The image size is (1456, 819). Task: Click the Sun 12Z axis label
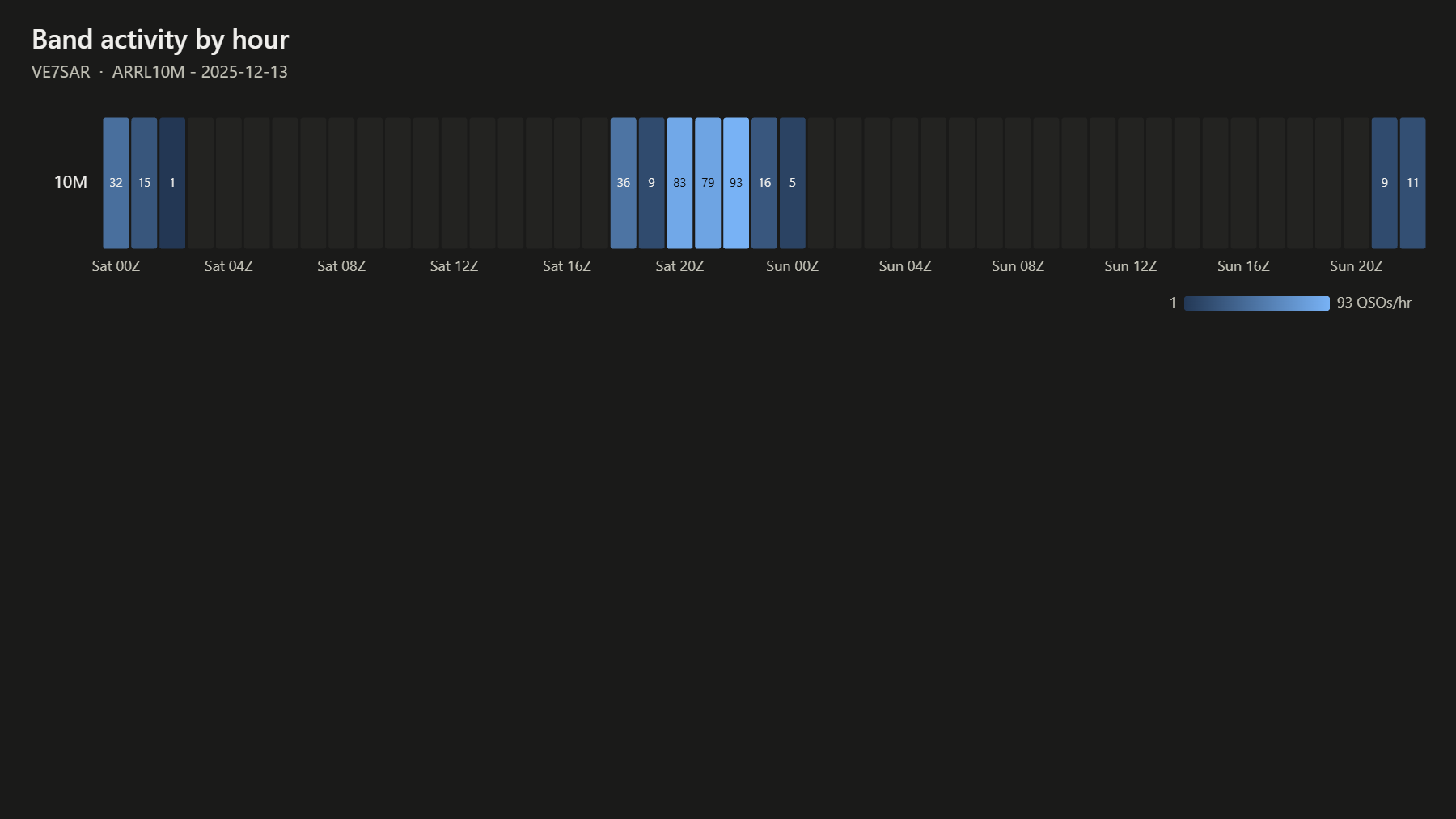[x=1131, y=266]
